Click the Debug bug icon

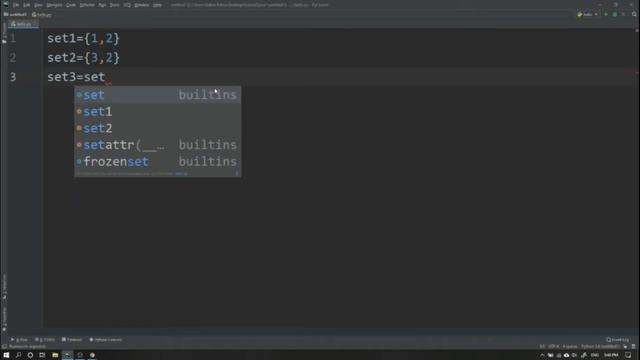pos(615,14)
